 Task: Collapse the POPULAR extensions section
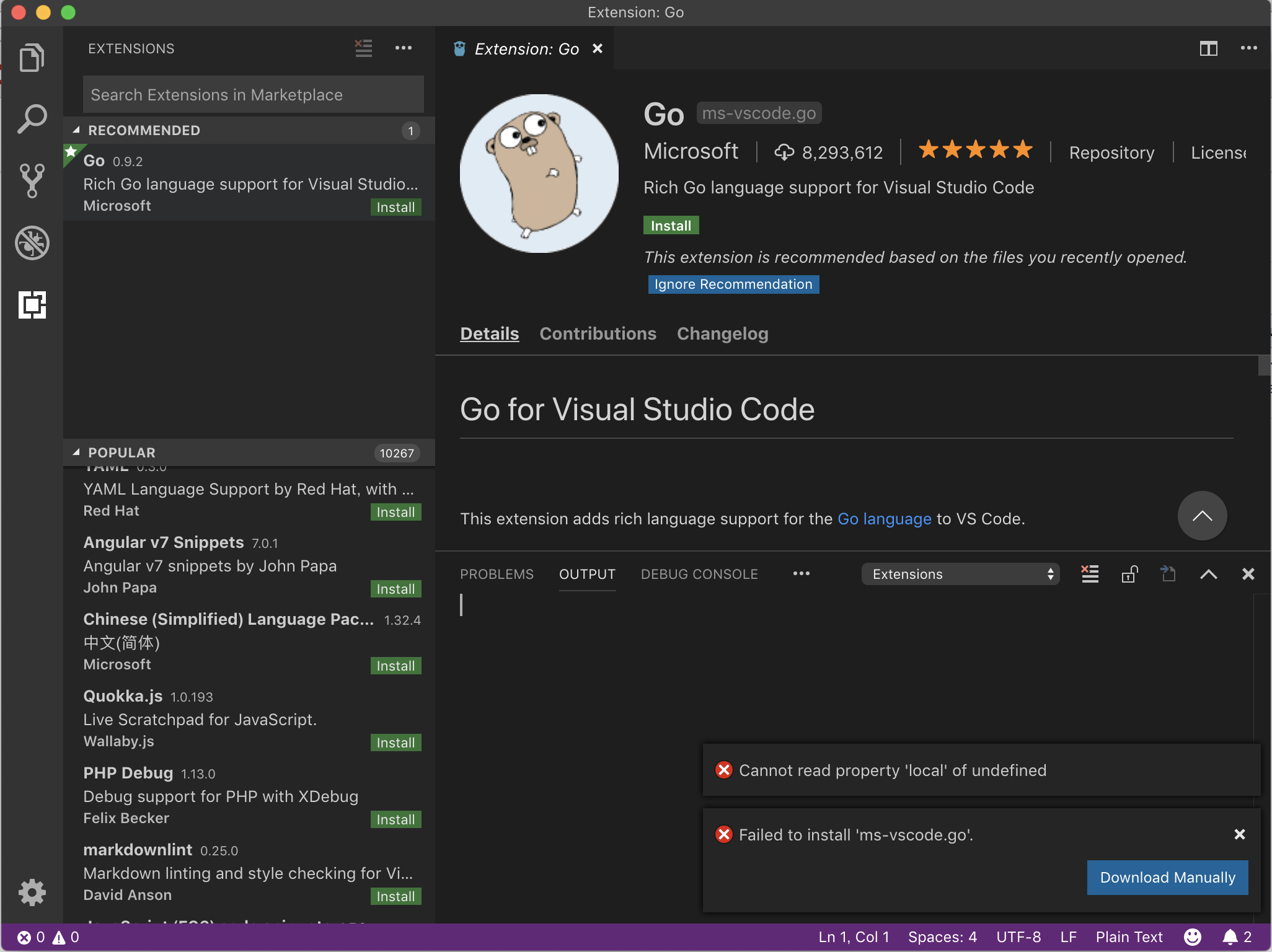point(121,452)
